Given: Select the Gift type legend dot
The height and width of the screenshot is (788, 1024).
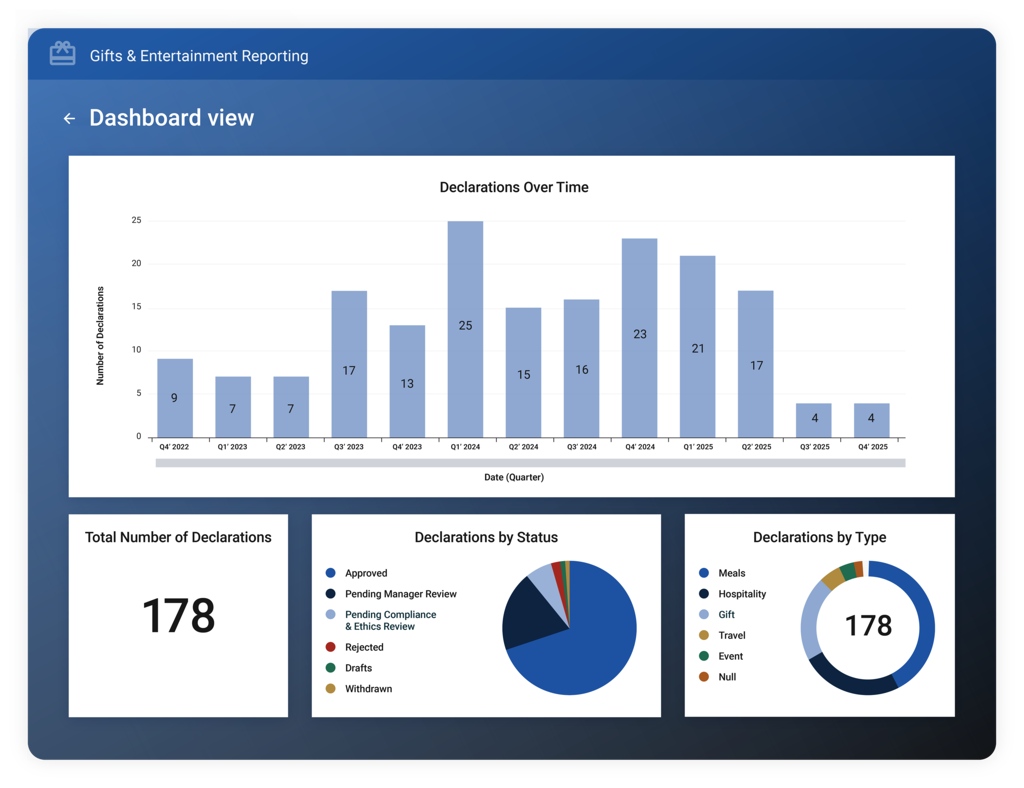Looking at the screenshot, I should tap(704, 614).
